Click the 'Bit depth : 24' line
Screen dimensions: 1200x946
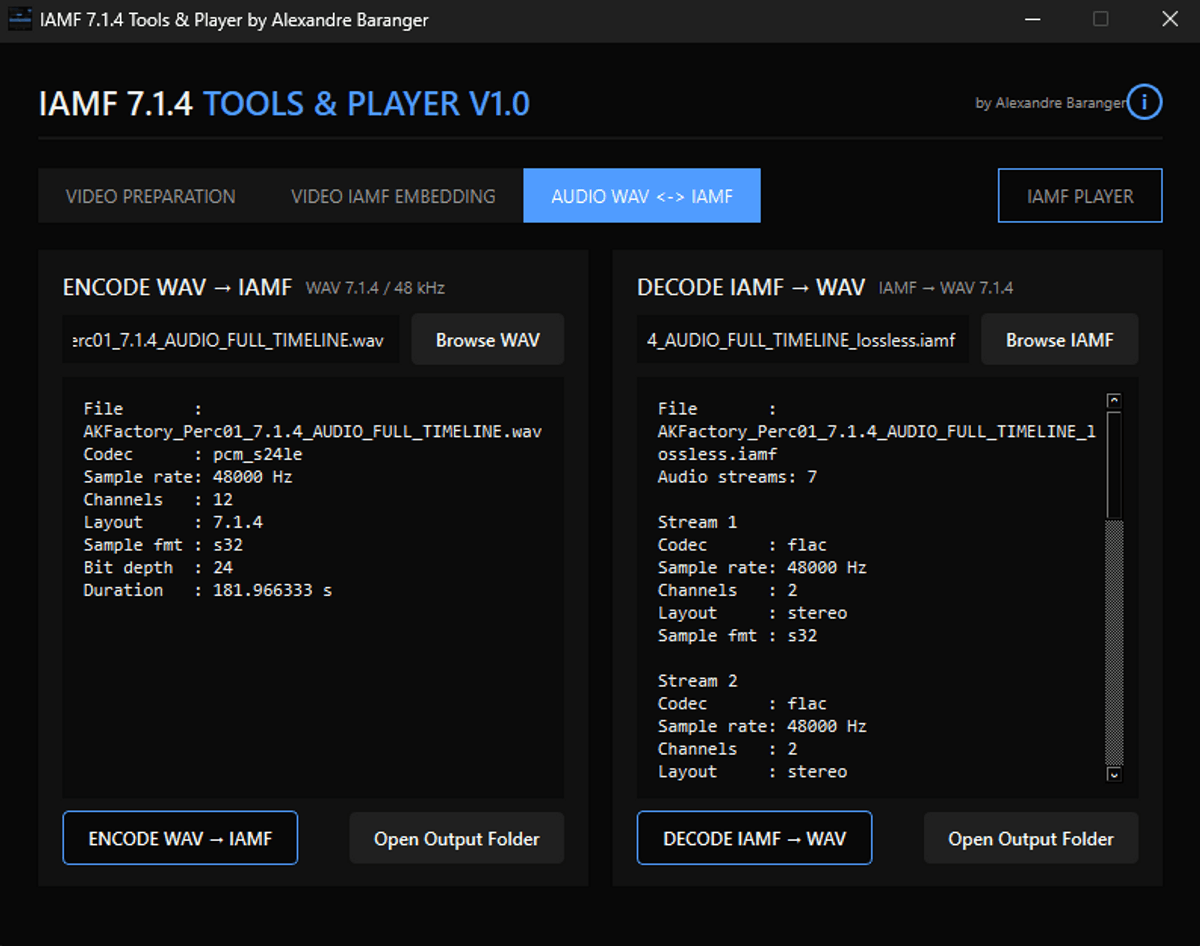tap(158, 567)
